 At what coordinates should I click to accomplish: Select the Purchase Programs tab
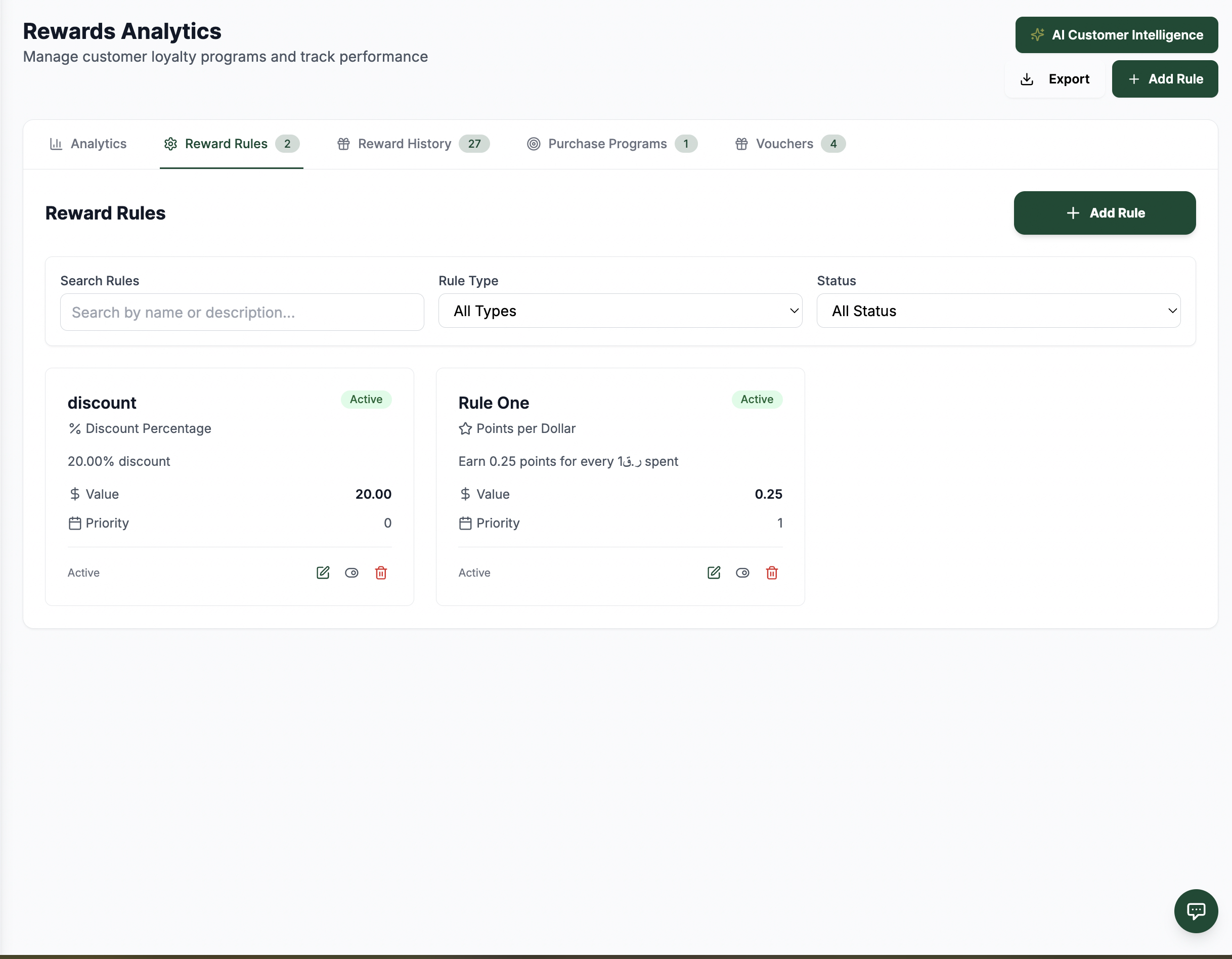612,144
